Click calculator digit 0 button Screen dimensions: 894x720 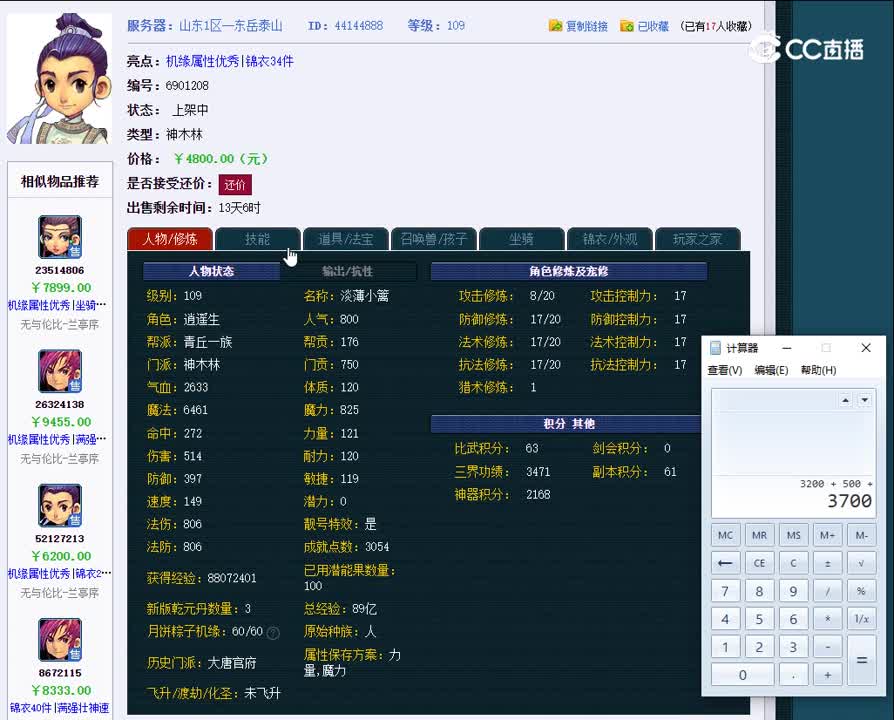(742, 675)
